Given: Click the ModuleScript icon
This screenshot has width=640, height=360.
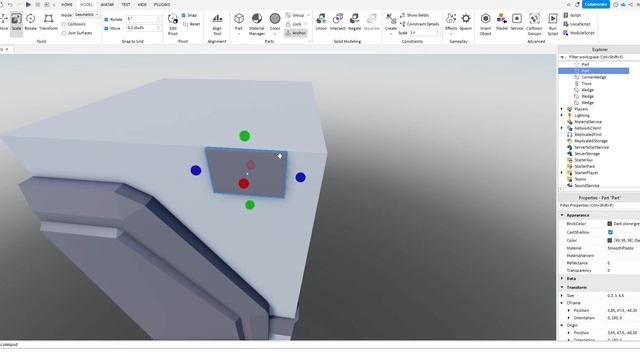Looking at the screenshot, I should [x=579, y=33].
